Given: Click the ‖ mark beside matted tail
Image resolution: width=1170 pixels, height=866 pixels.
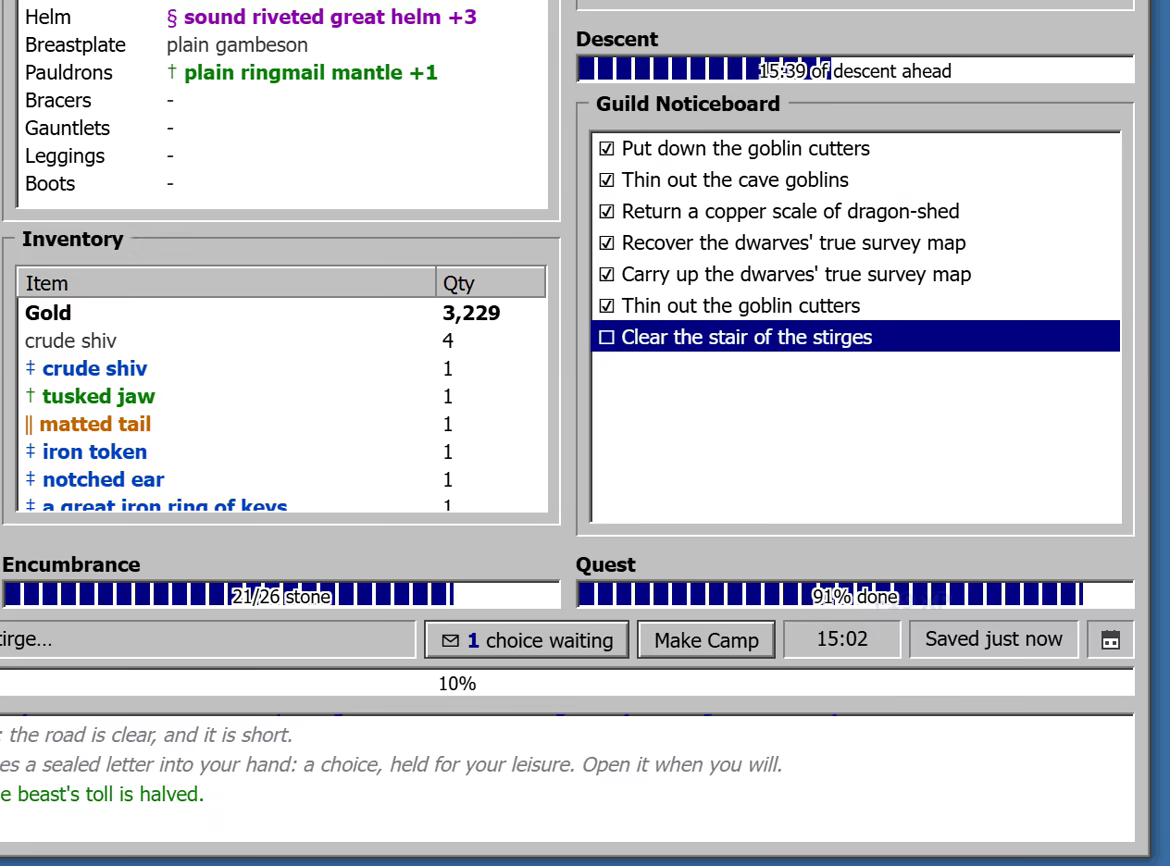Looking at the screenshot, I should [x=29, y=424].
